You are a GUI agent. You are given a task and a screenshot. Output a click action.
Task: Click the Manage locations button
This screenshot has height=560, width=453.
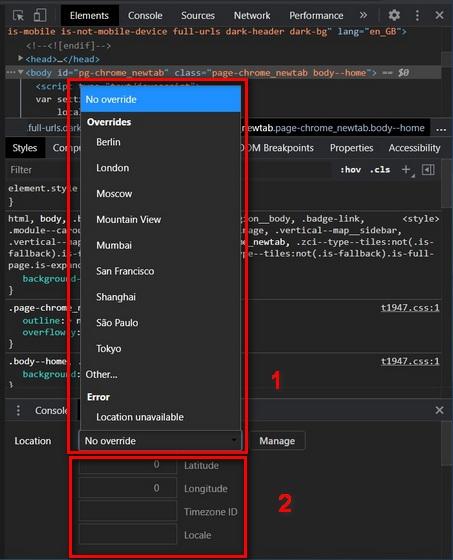277,441
